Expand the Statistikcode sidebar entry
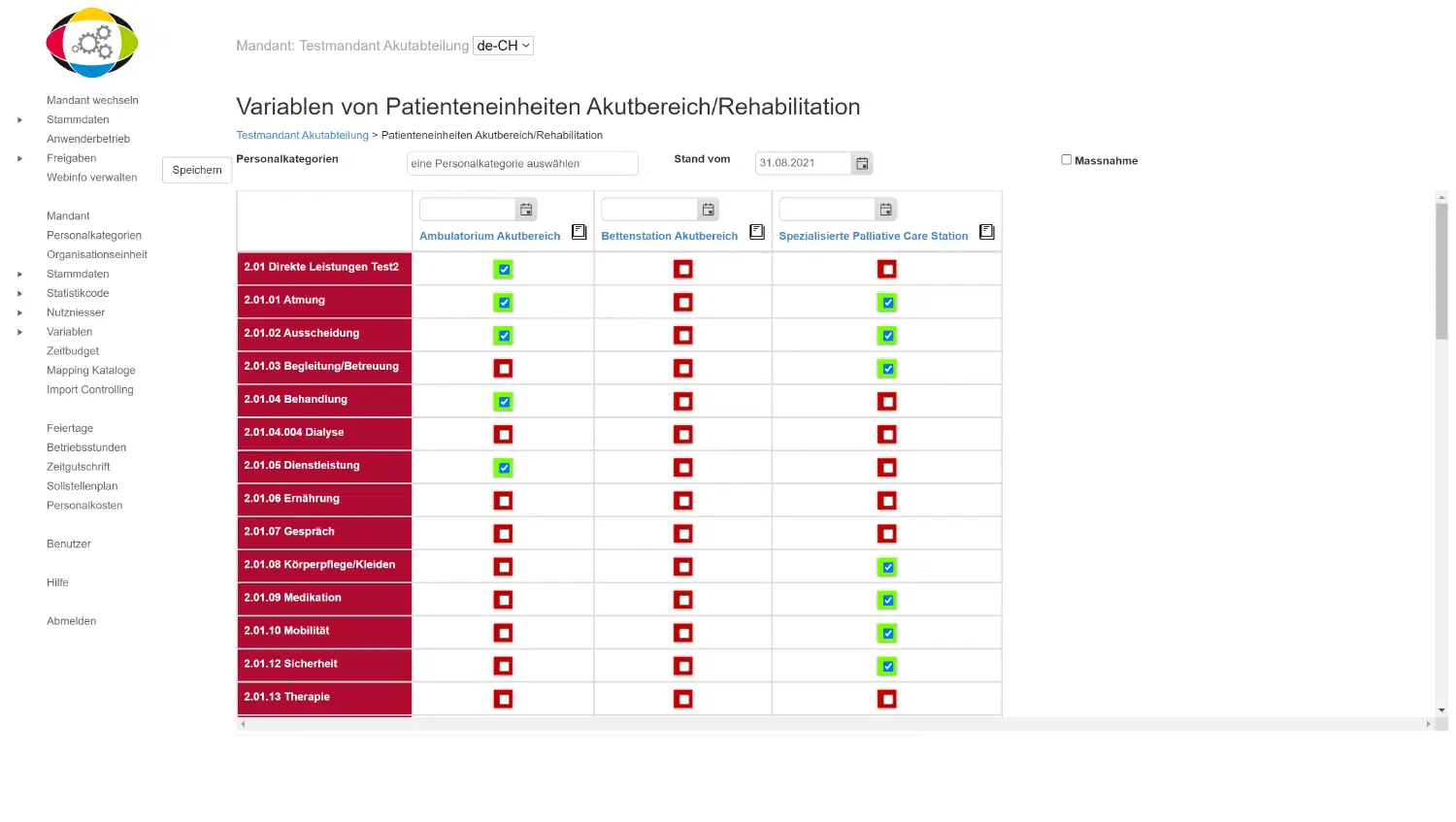Image resolution: width=1456 pixels, height=822 pixels. [19, 293]
